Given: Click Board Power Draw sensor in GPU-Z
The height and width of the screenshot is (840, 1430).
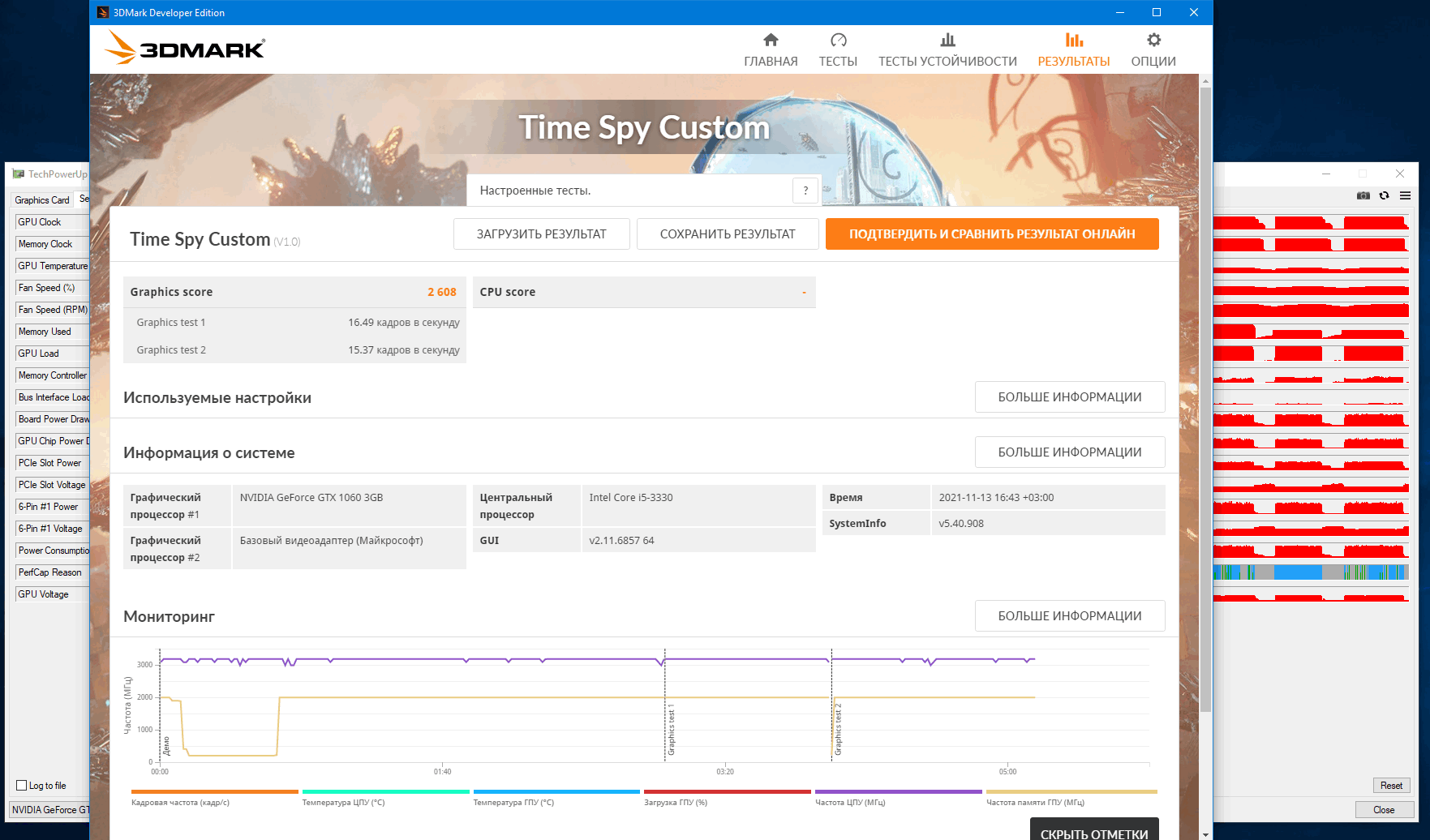Looking at the screenshot, I should tap(52, 418).
